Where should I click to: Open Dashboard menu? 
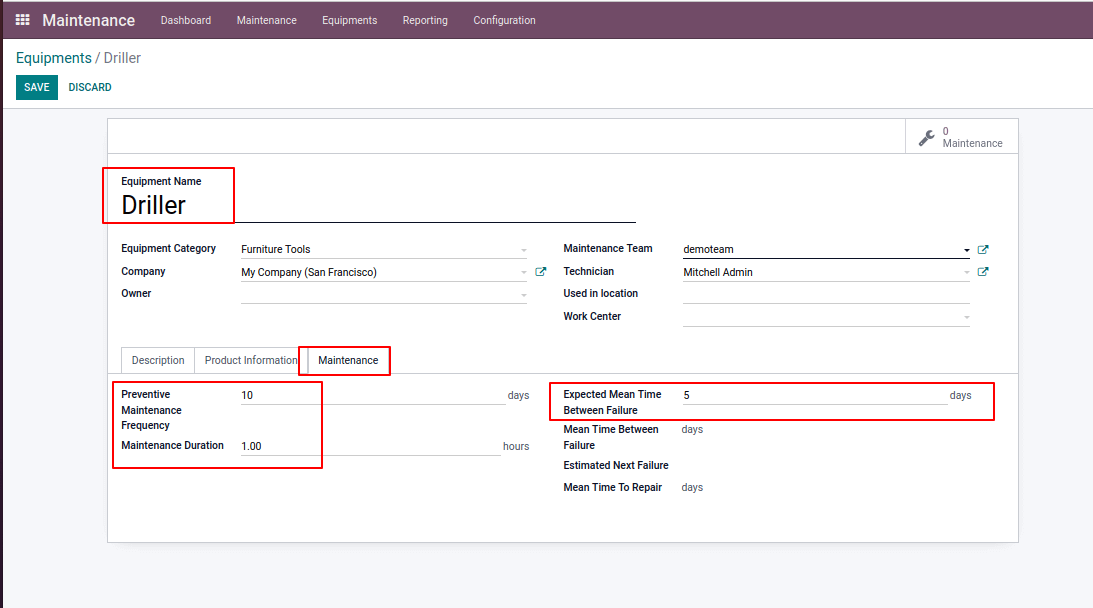[x=185, y=20]
